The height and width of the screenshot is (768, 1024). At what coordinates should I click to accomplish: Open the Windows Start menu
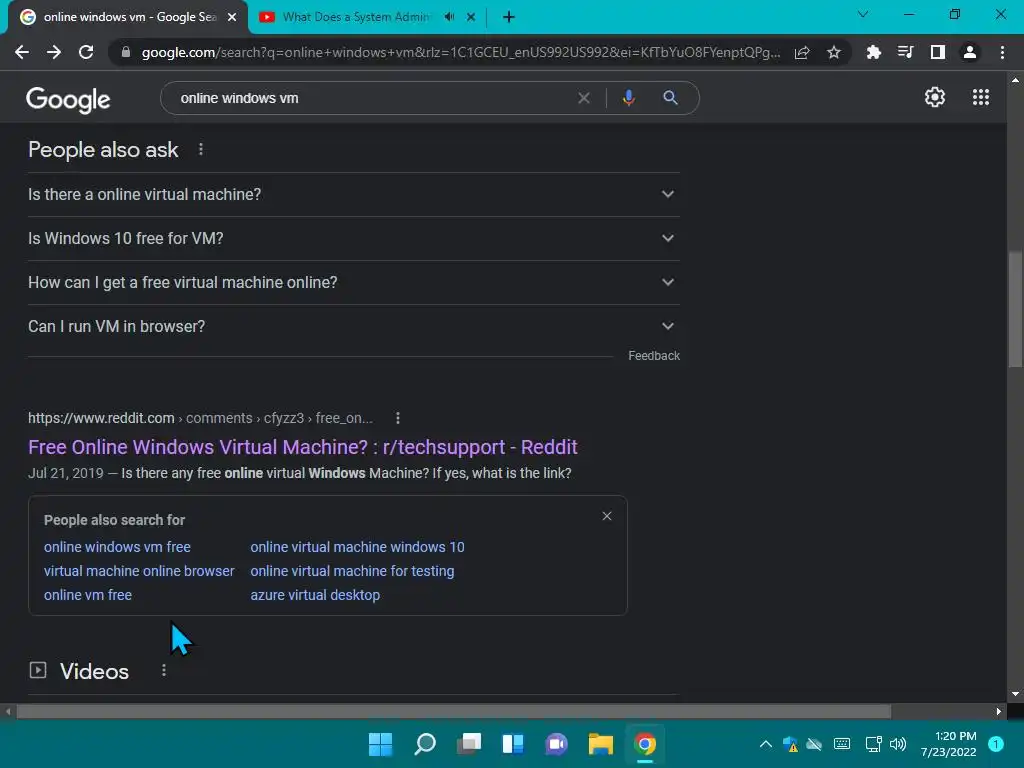[380, 744]
